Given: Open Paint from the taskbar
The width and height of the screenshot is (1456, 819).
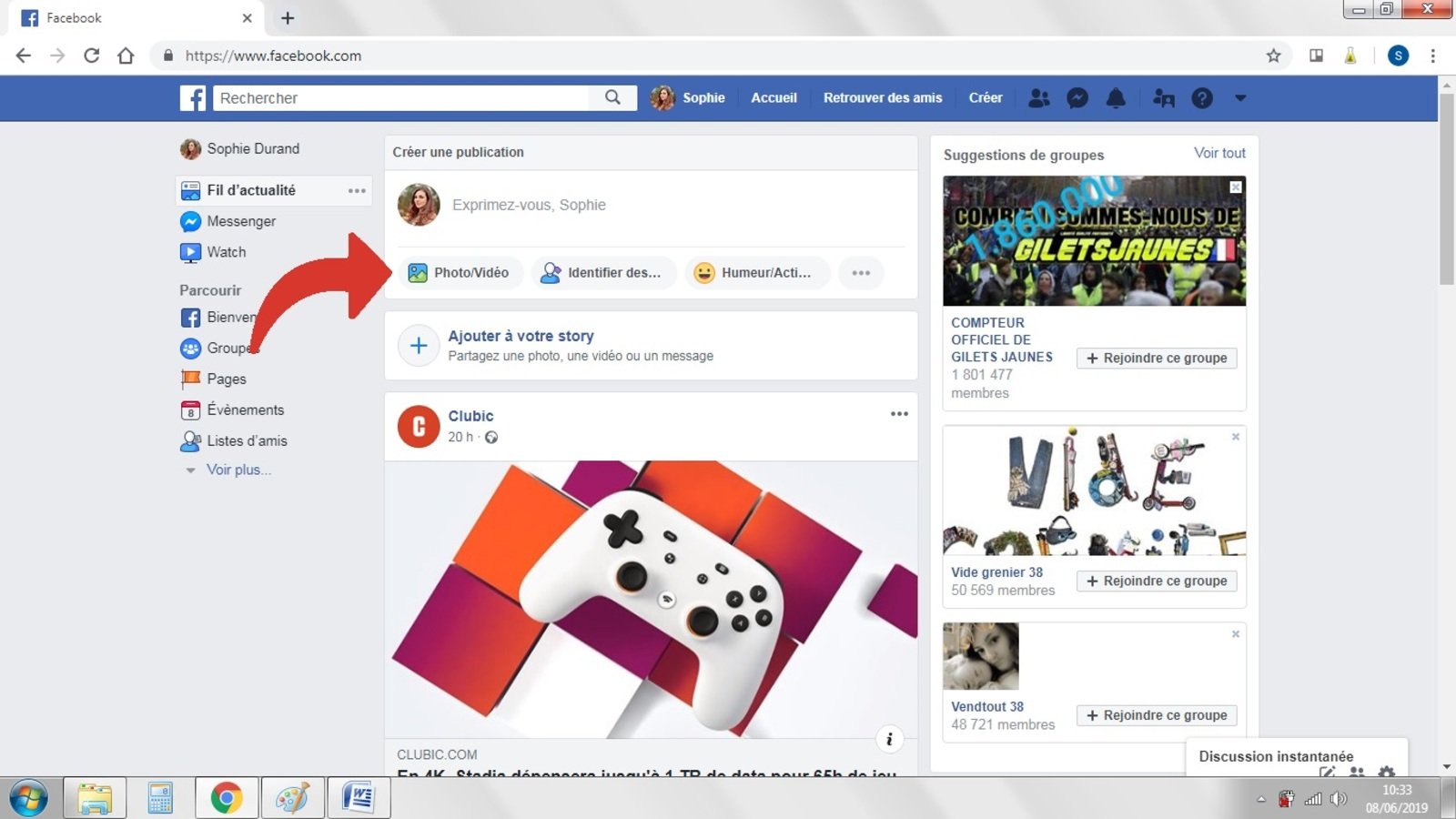Looking at the screenshot, I should coord(292,798).
